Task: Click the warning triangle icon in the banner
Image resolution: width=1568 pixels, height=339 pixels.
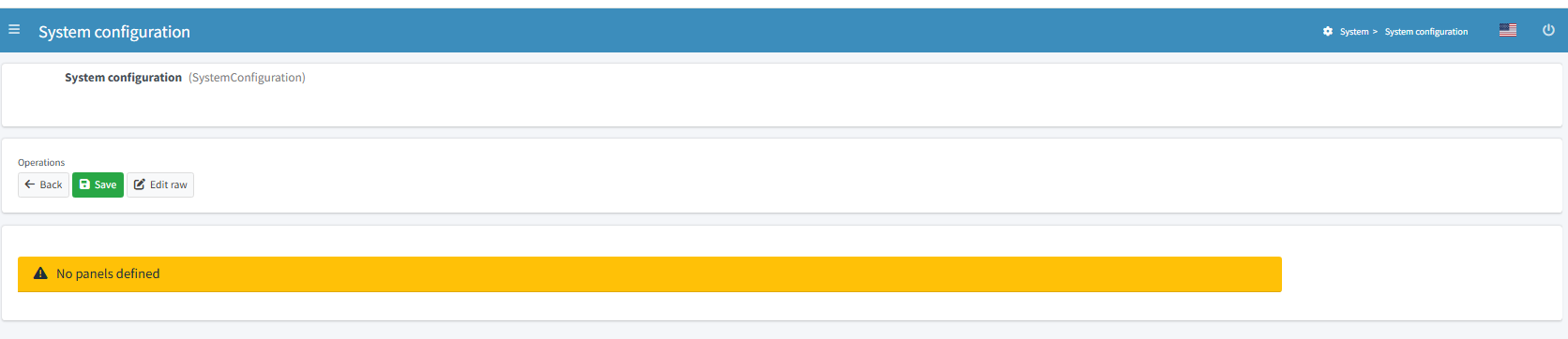Action: tap(40, 273)
